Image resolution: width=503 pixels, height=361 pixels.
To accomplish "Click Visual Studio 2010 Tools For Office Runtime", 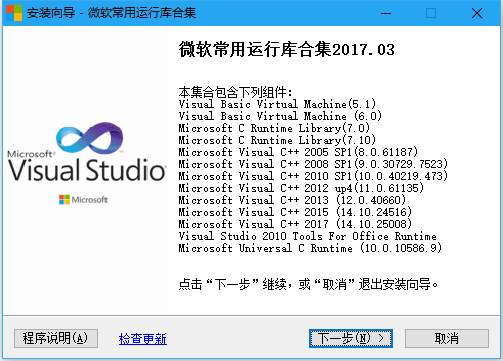I will tap(307, 236).
